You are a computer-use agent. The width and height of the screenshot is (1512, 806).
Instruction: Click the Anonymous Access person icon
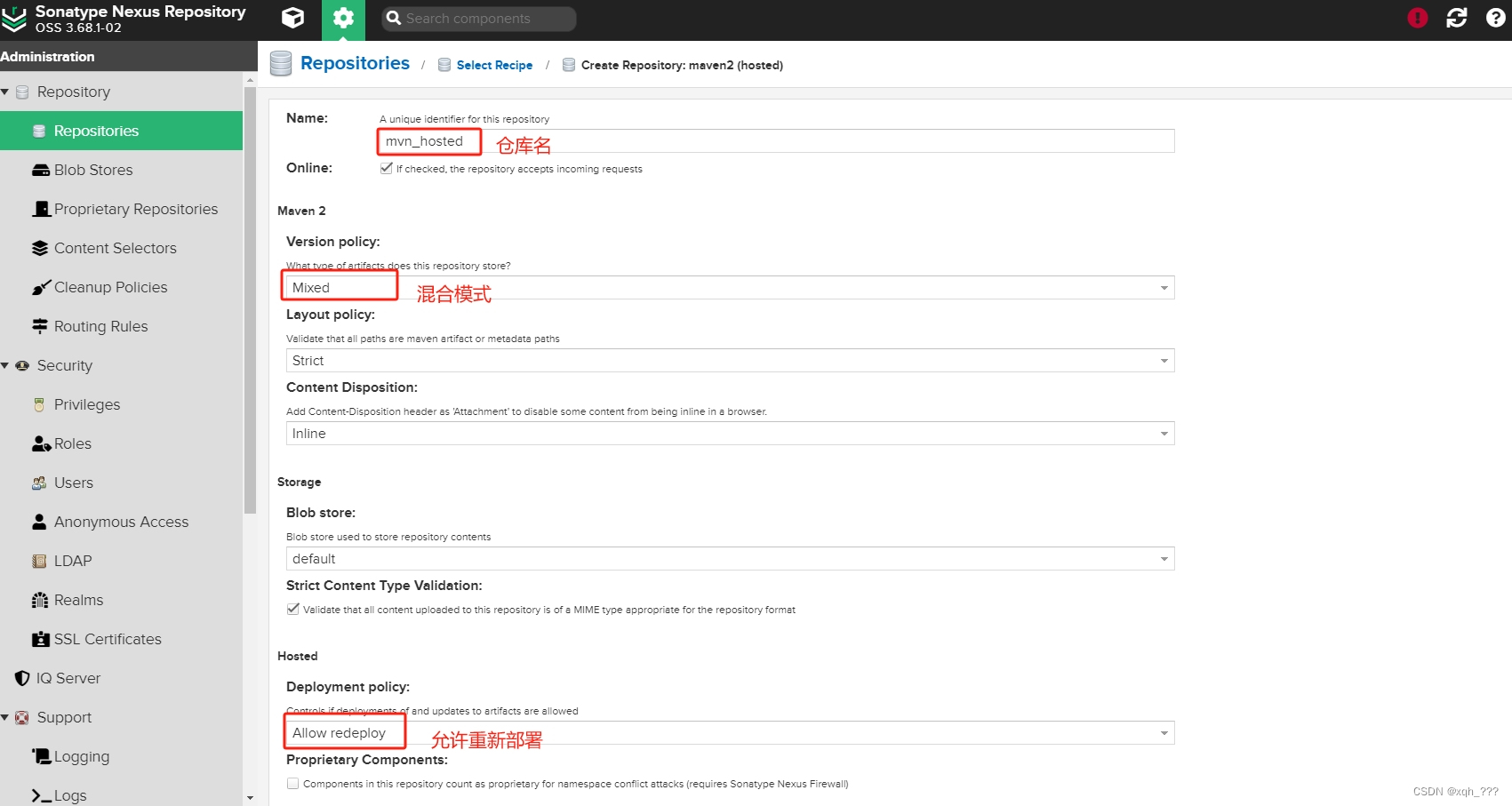[39, 522]
